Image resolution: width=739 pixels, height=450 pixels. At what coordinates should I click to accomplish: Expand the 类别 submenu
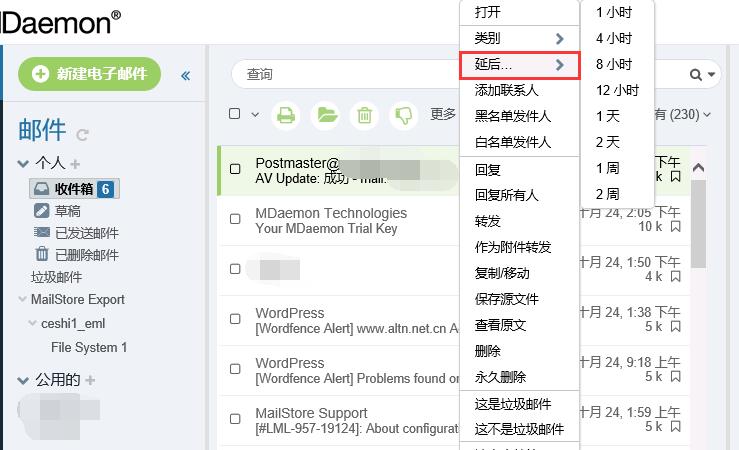click(519, 38)
